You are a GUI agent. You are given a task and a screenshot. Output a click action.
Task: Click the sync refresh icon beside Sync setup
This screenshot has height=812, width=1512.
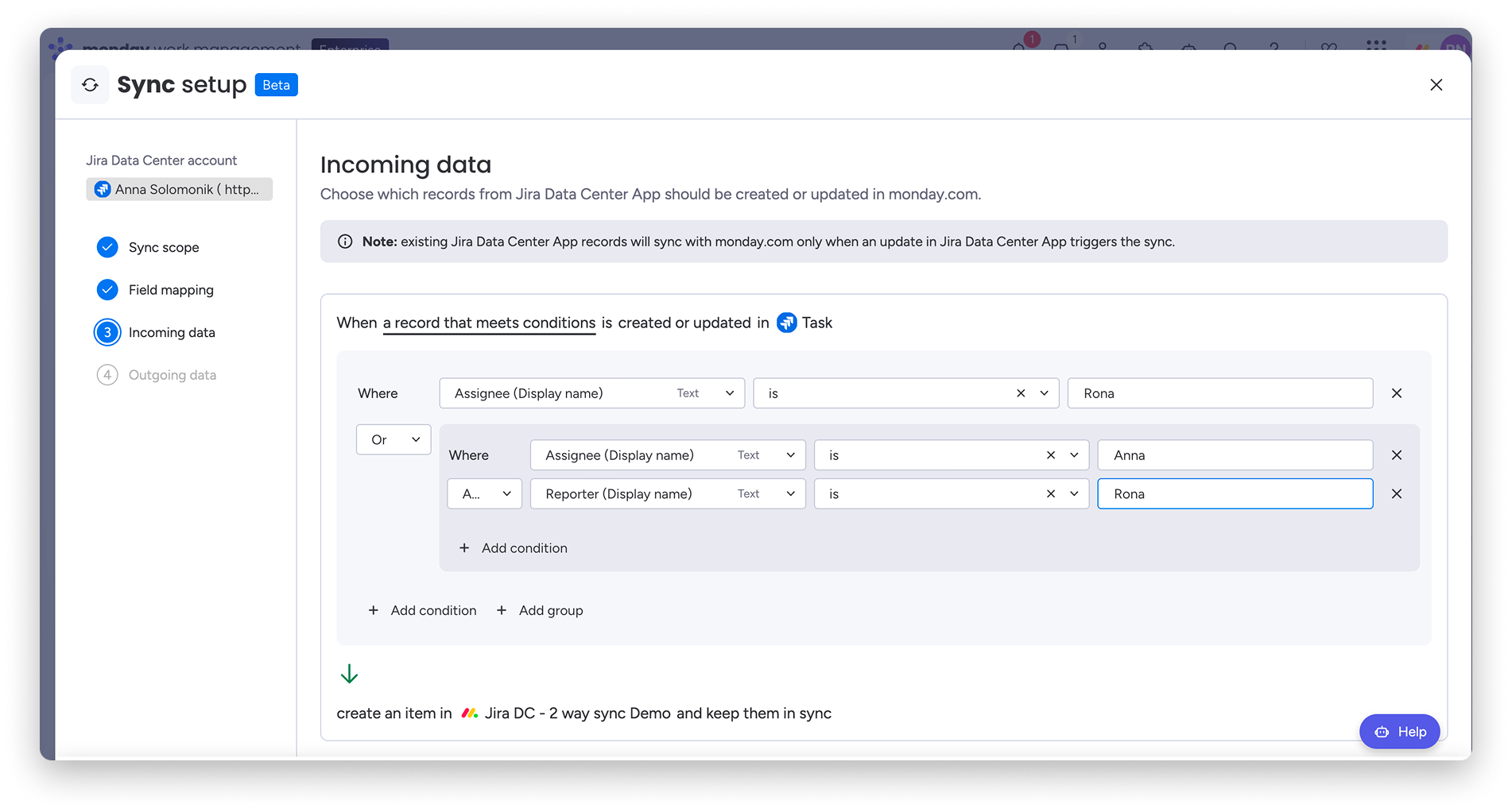pyautogui.click(x=90, y=85)
